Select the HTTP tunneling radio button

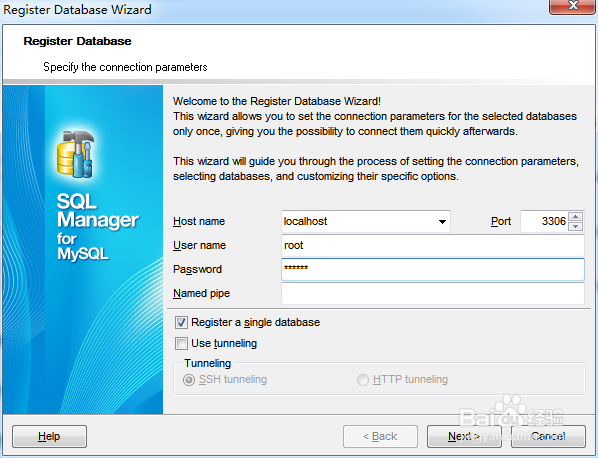coord(363,380)
